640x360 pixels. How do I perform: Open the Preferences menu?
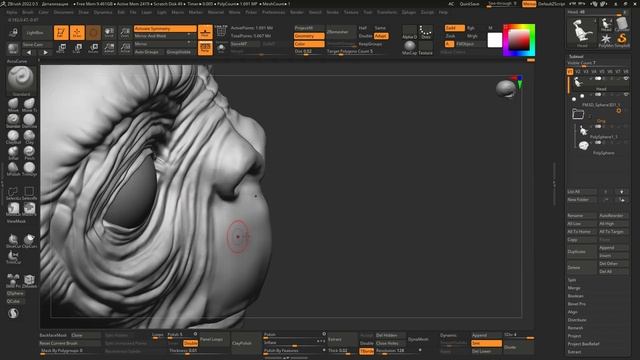coord(273,12)
